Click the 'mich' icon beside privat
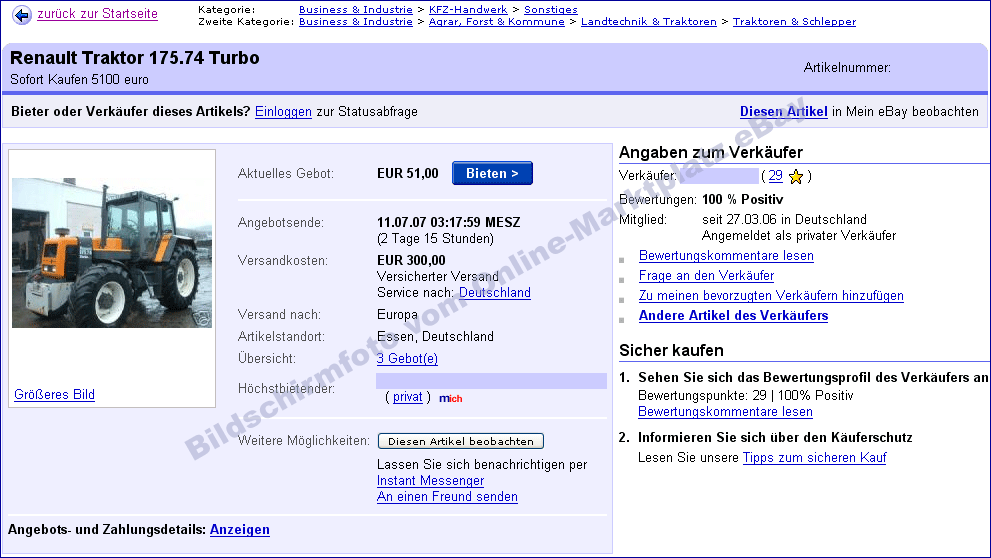Screen dimensions: 991x558 click(x=451, y=398)
